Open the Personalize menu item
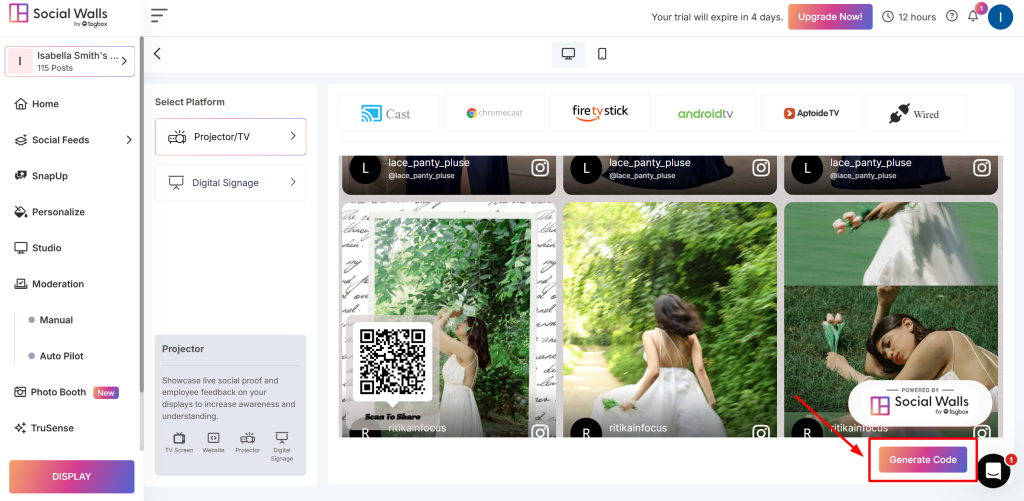 [58, 212]
